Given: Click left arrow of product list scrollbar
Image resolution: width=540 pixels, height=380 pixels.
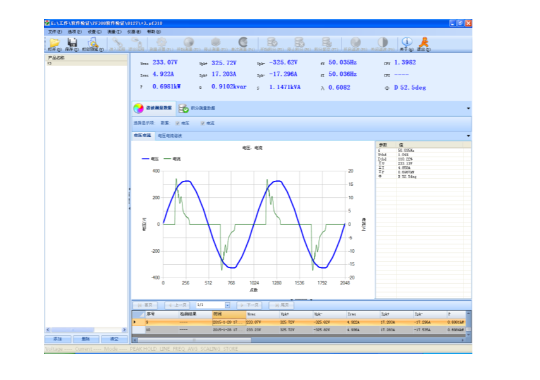Looking at the screenshot, I should tap(48, 330).
